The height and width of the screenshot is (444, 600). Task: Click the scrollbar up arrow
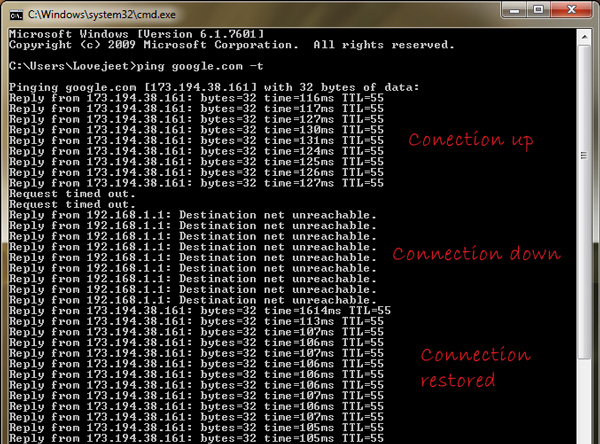pyautogui.click(x=584, y=37)
